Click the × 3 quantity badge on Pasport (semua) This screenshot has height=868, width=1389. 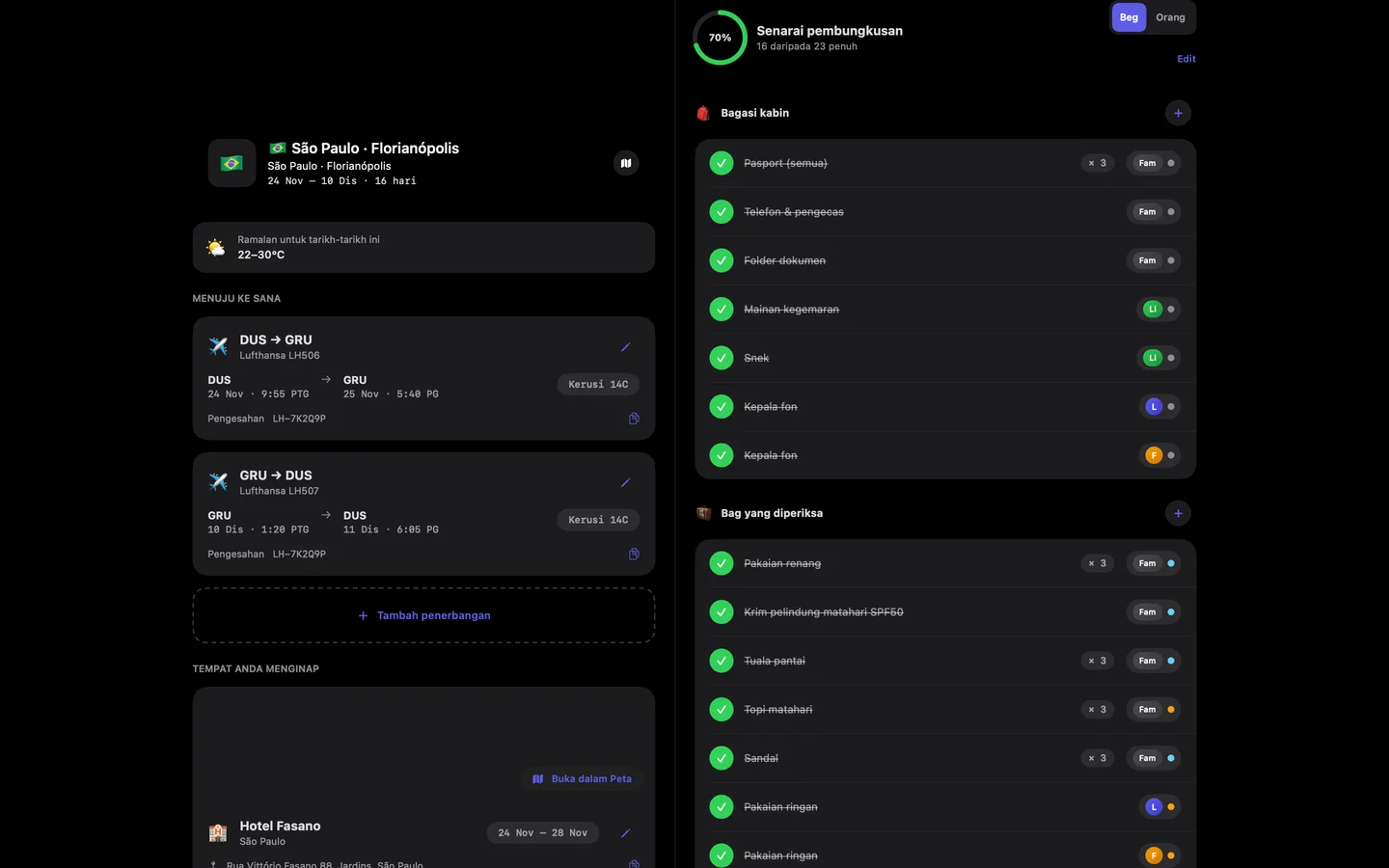click(x=1098, y=163)
